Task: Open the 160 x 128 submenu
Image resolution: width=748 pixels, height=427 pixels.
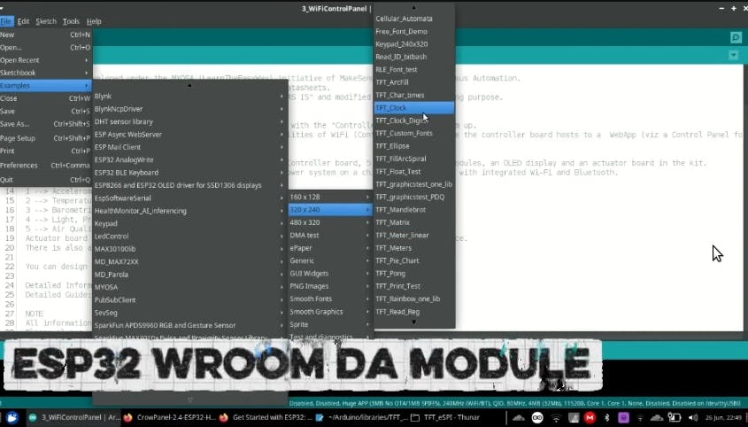Action: tap(330, 197)
